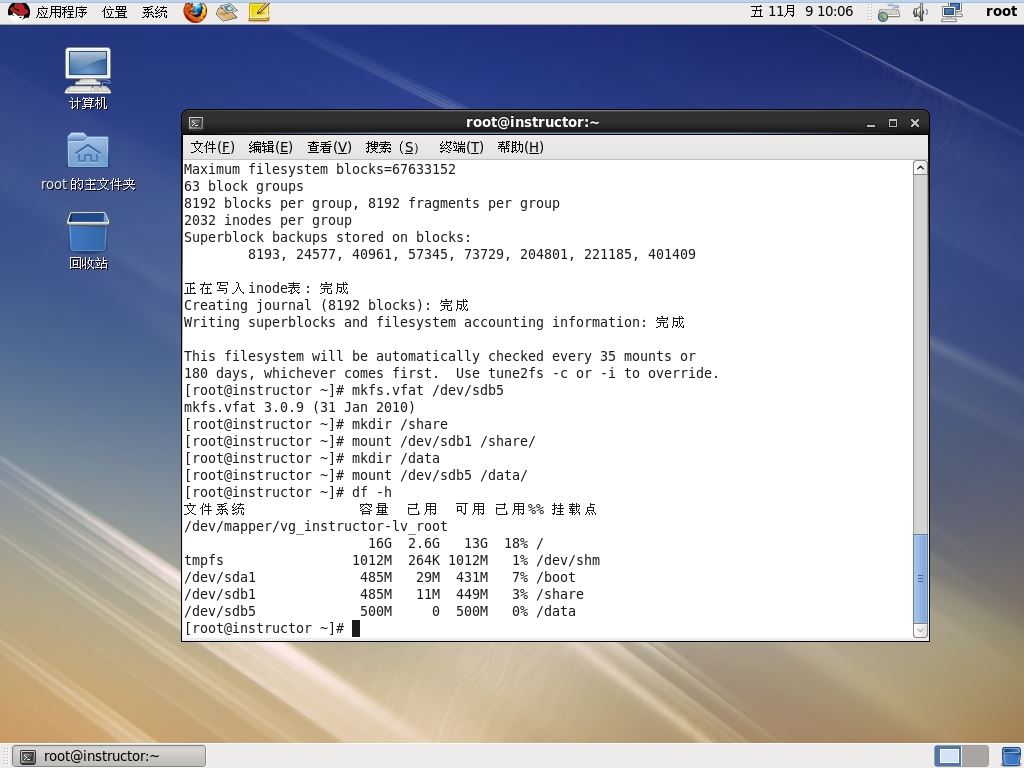Click the 'mkdir /data' command line
The width and height of the screenshot is (1024, 768).
396,458
